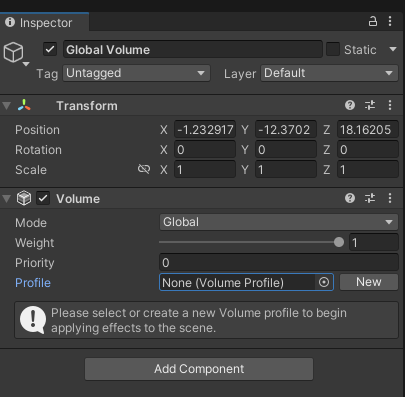Edit the Scale X field

click(205, 169)
